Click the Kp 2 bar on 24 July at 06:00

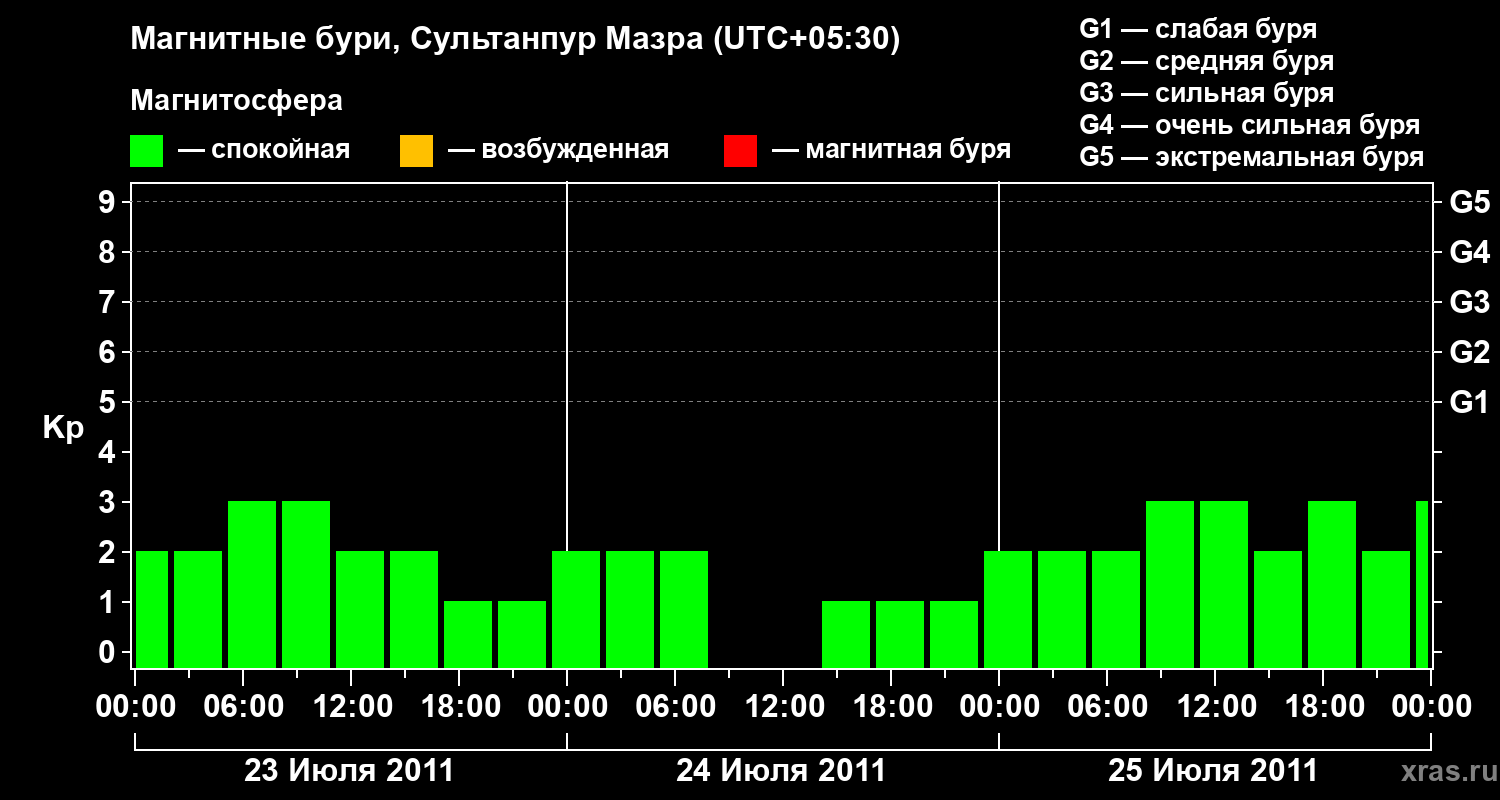684,609
